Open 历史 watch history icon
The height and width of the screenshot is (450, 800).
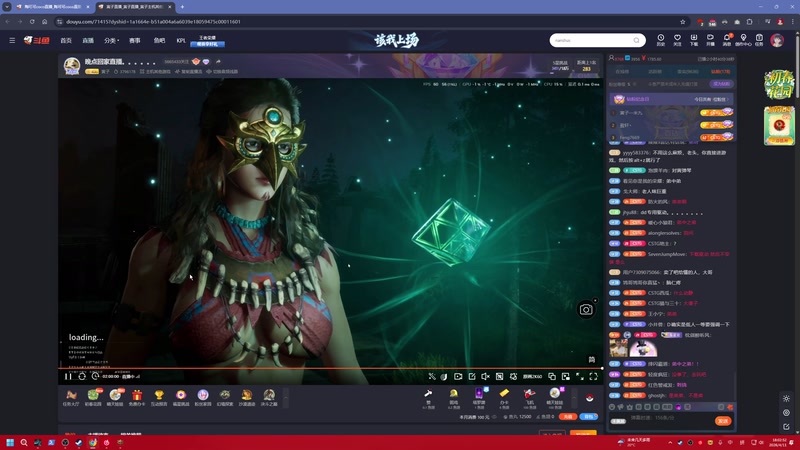point(661,40)
